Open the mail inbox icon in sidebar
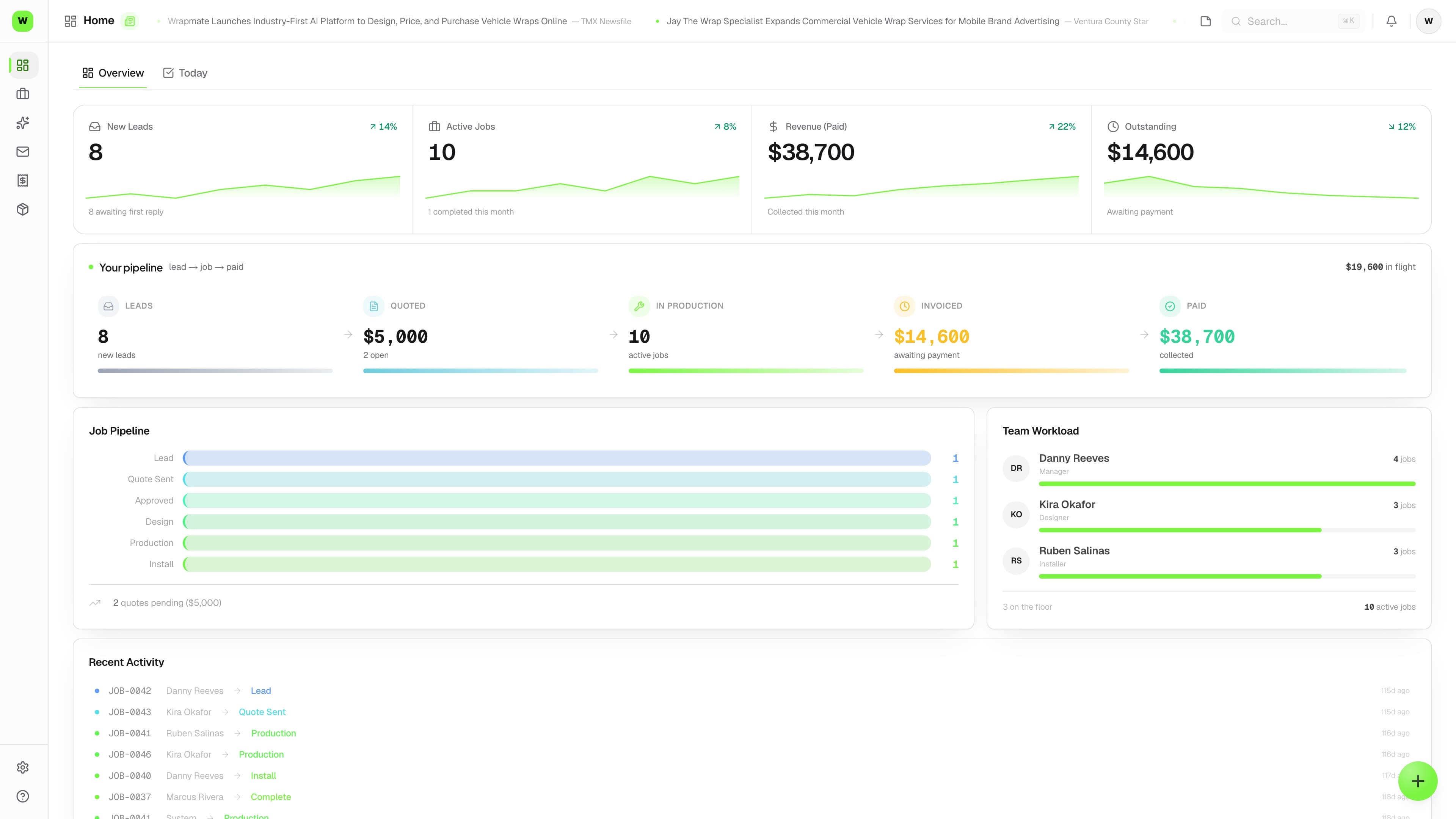The image size is (1456, 819). pyautogui.click(x=23, y=152)
